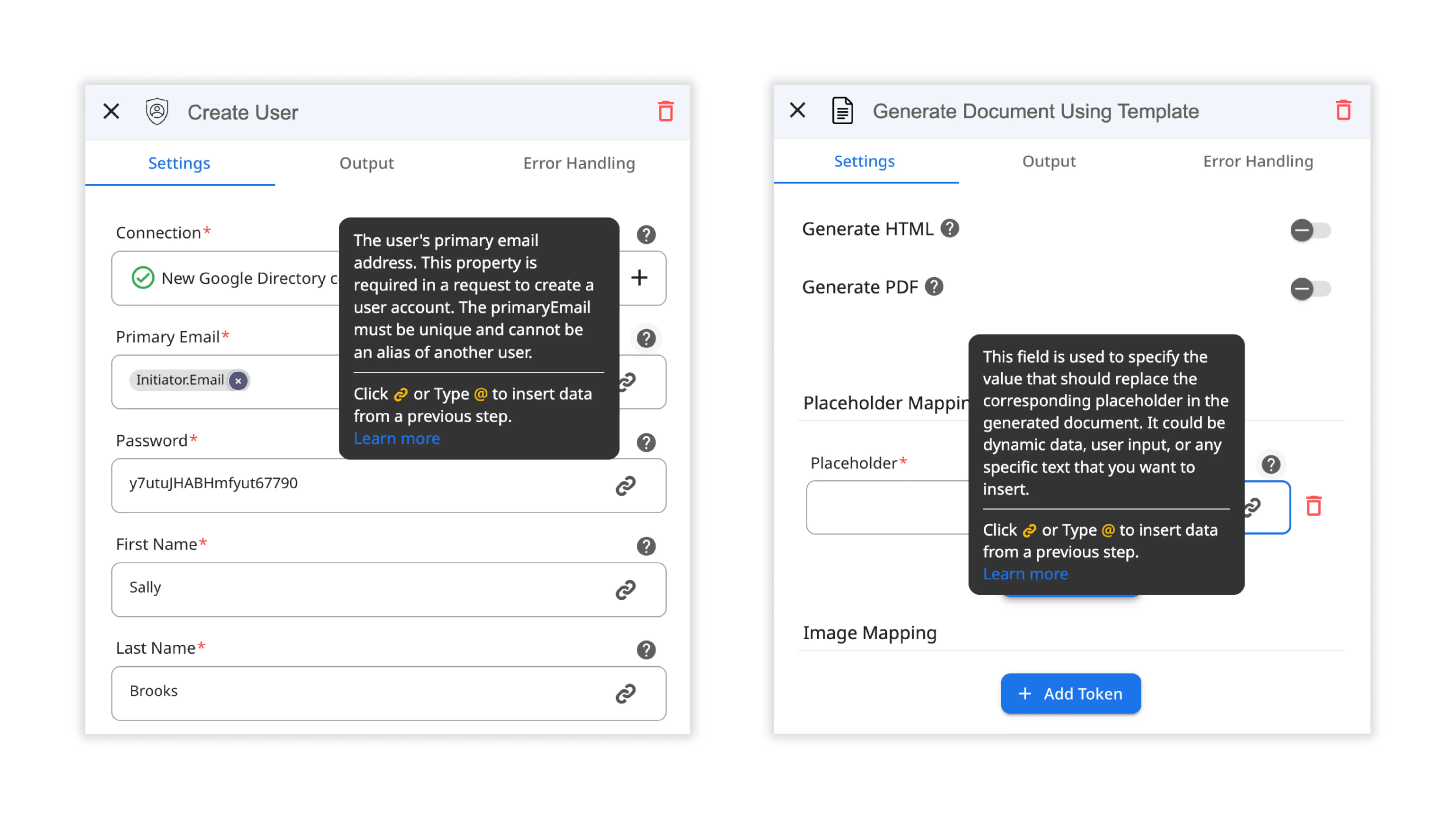Delete the placeholder mapping row with the trash icon
This screenshot has width=1456, height=819.
(x=1314, y=506)
